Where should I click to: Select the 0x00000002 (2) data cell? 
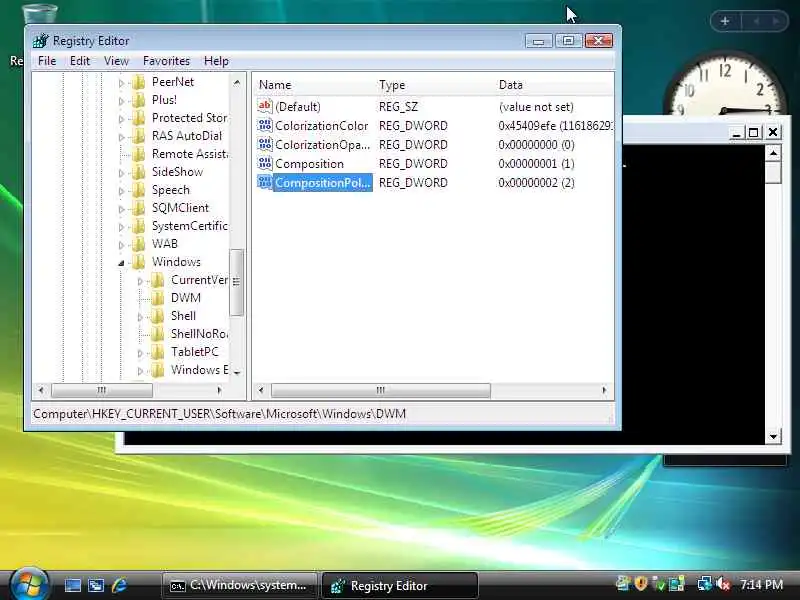point(536,183)
